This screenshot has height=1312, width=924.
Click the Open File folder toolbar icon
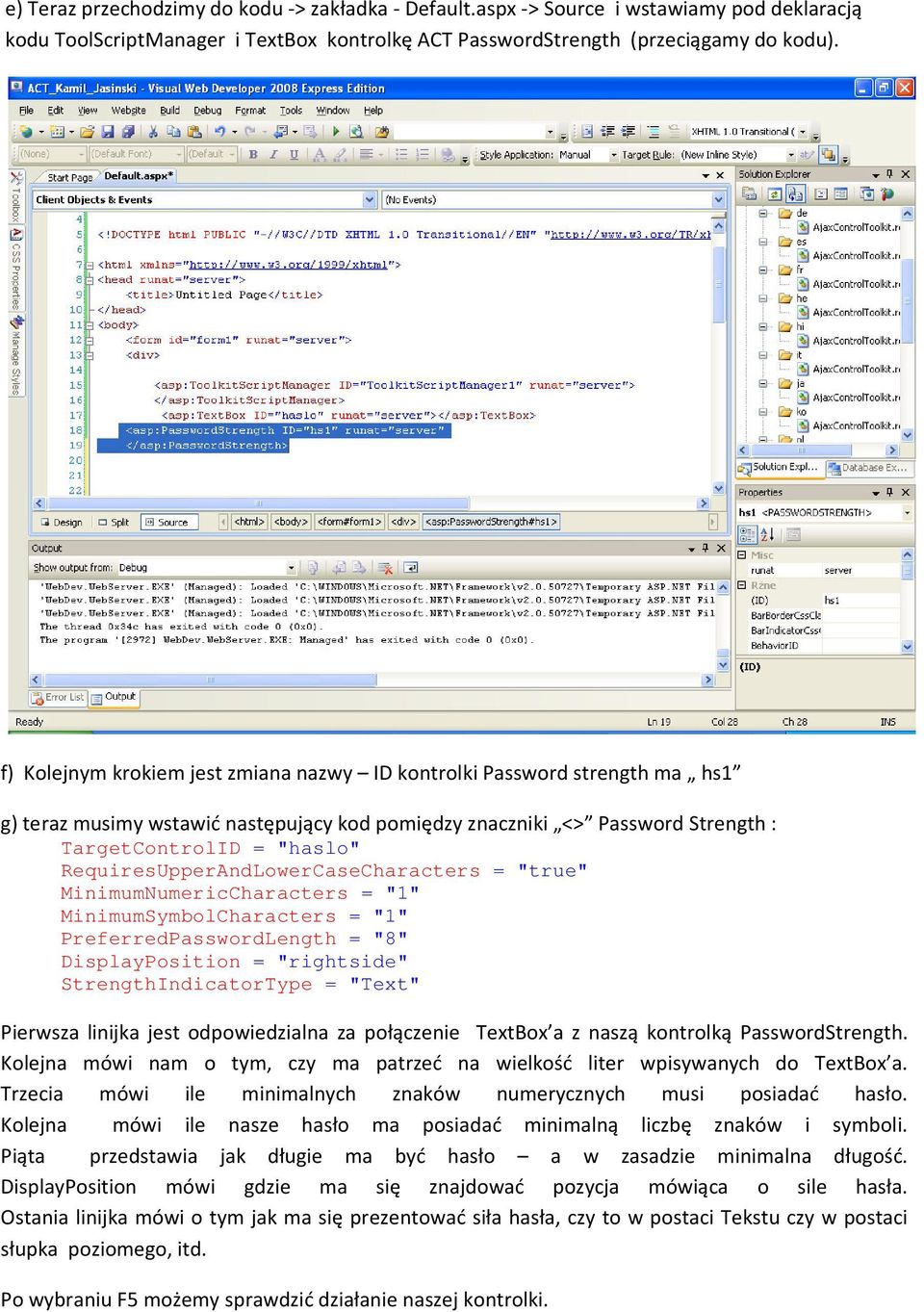90,132
